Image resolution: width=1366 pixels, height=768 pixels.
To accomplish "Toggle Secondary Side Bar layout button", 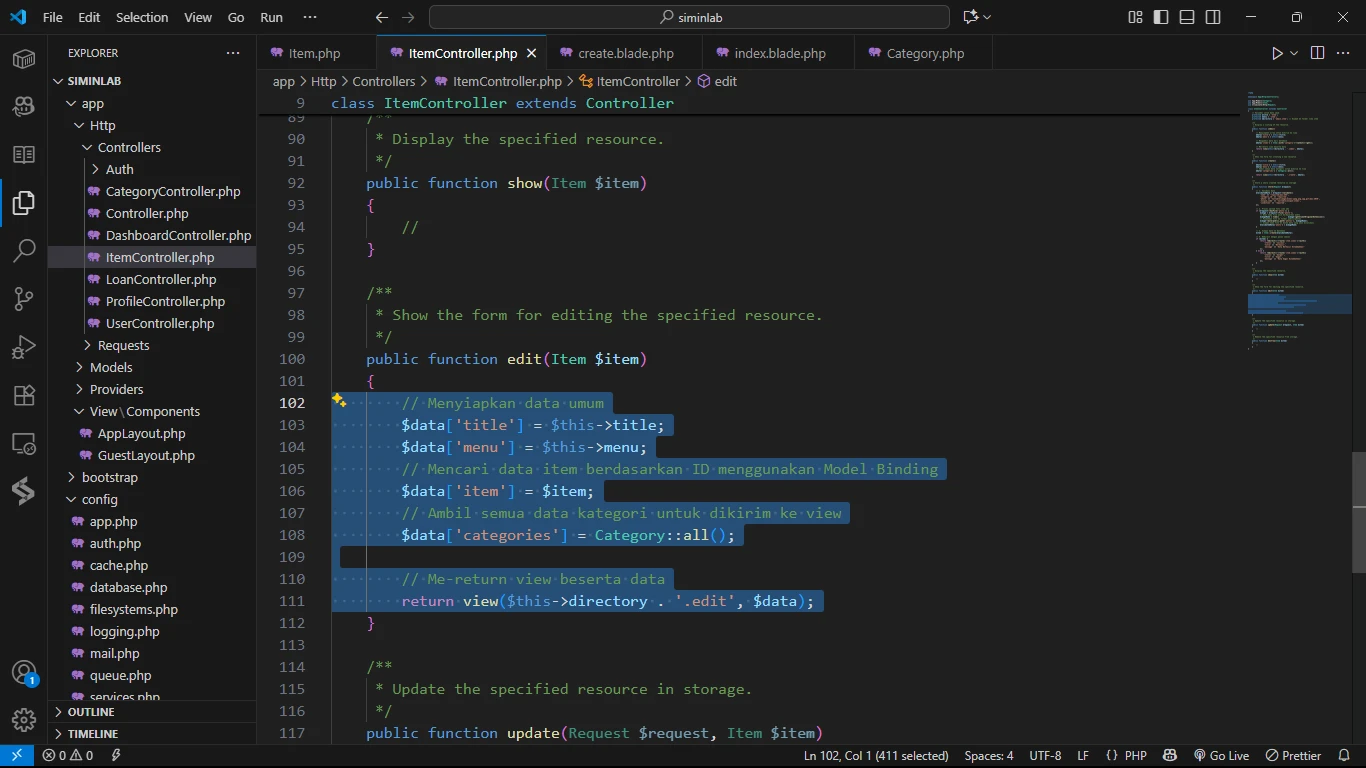I will pos(1213,17).
